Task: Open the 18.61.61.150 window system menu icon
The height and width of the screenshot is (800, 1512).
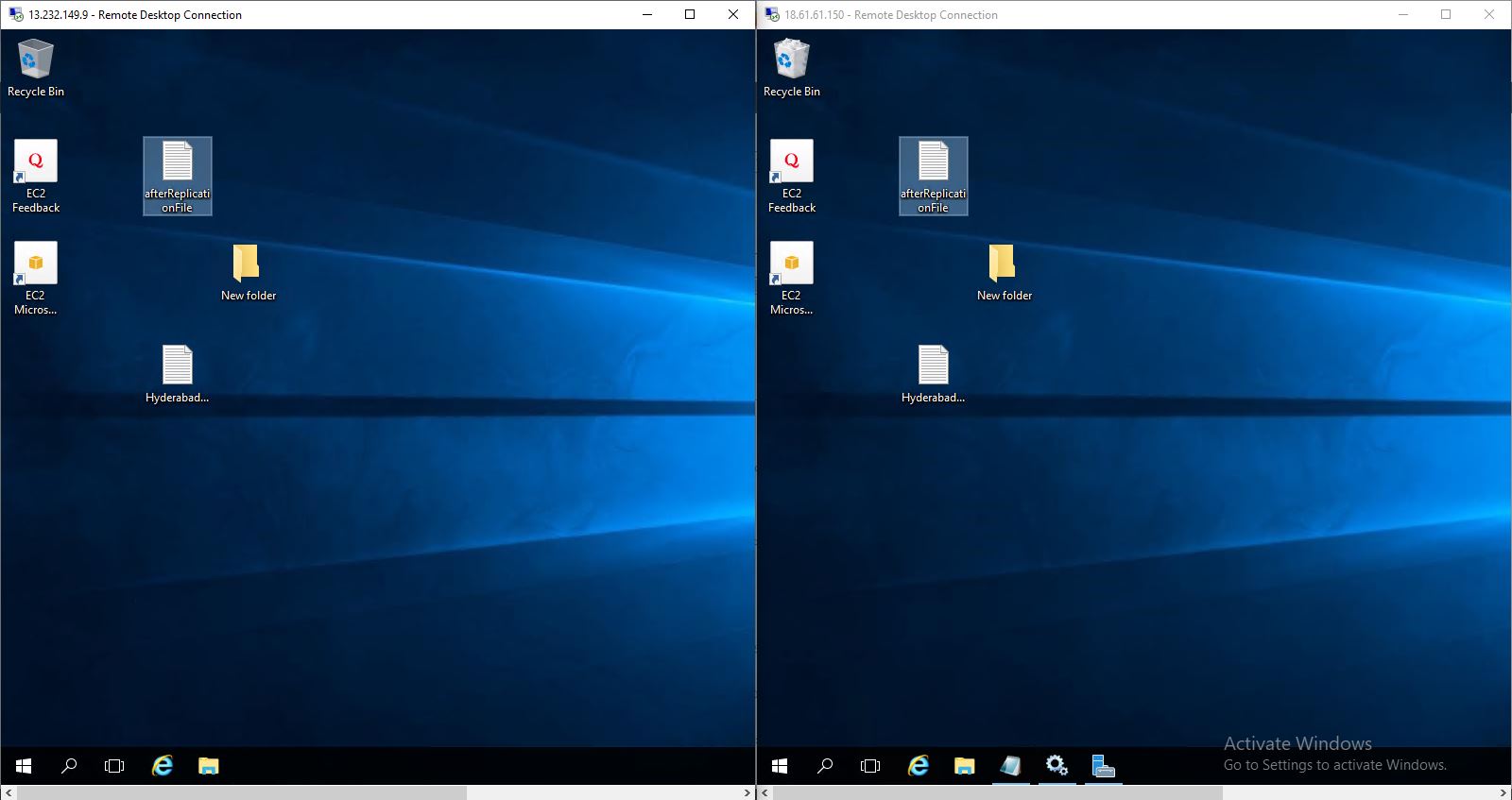Action: click(772, 14)
